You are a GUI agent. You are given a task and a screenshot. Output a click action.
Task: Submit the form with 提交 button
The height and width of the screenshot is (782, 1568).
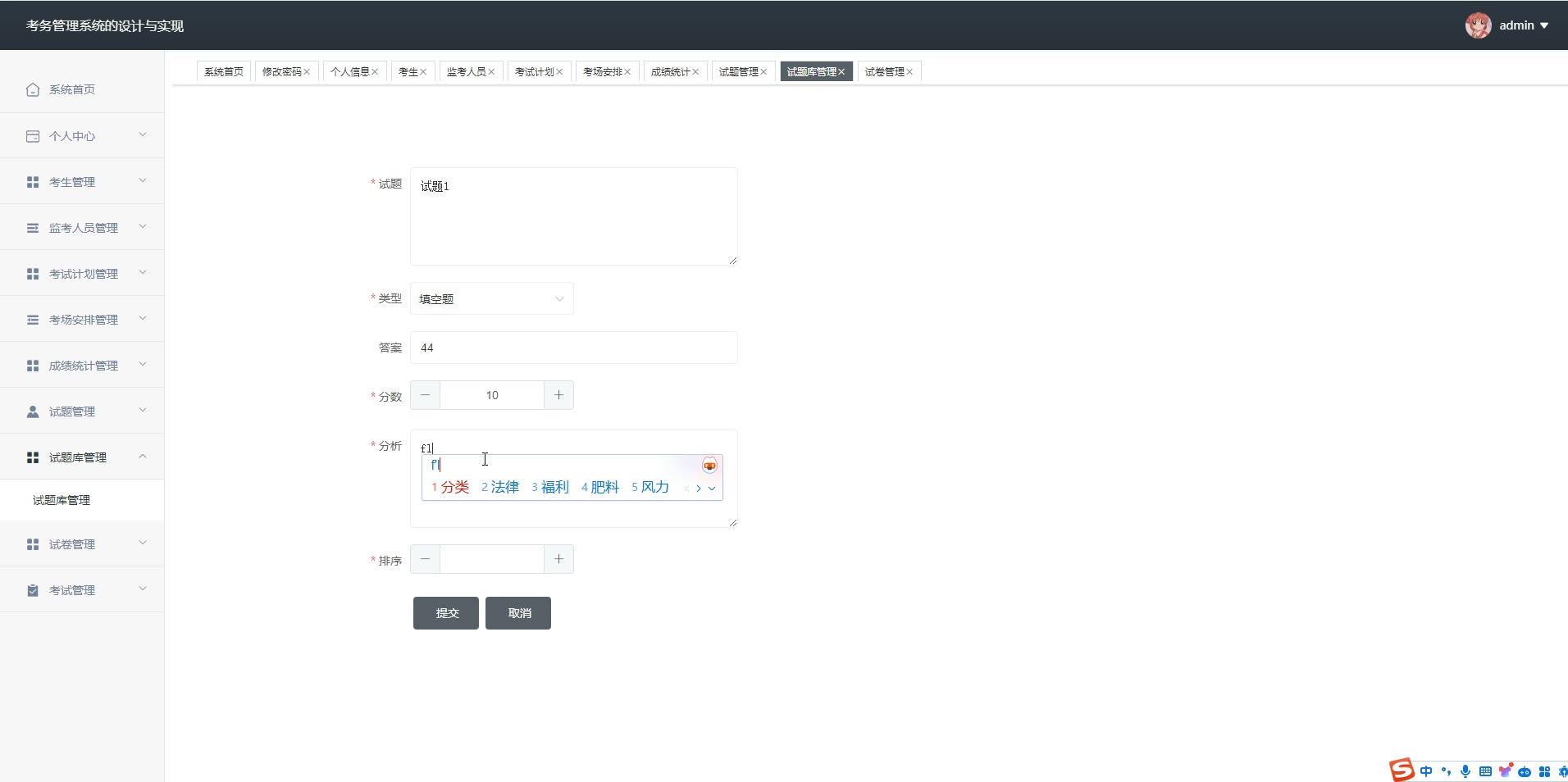pyautogui.click(x=446, y=613)
